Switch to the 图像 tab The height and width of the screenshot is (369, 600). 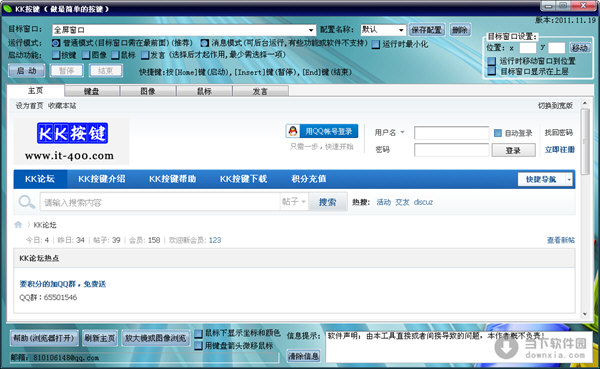tap(148, 91)
